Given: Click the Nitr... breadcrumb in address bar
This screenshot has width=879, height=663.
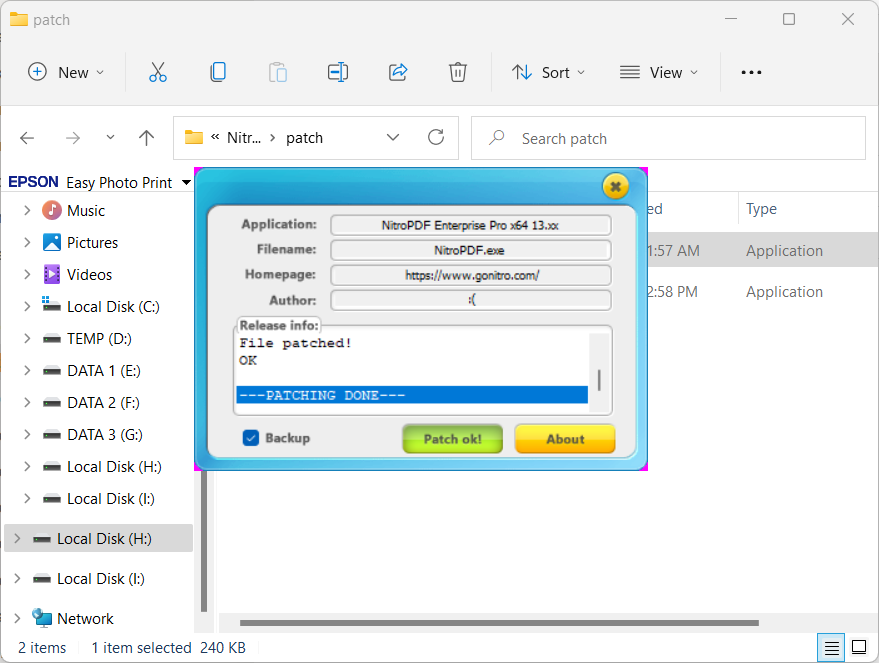Looking at the screenshot, I should [244, 138].
